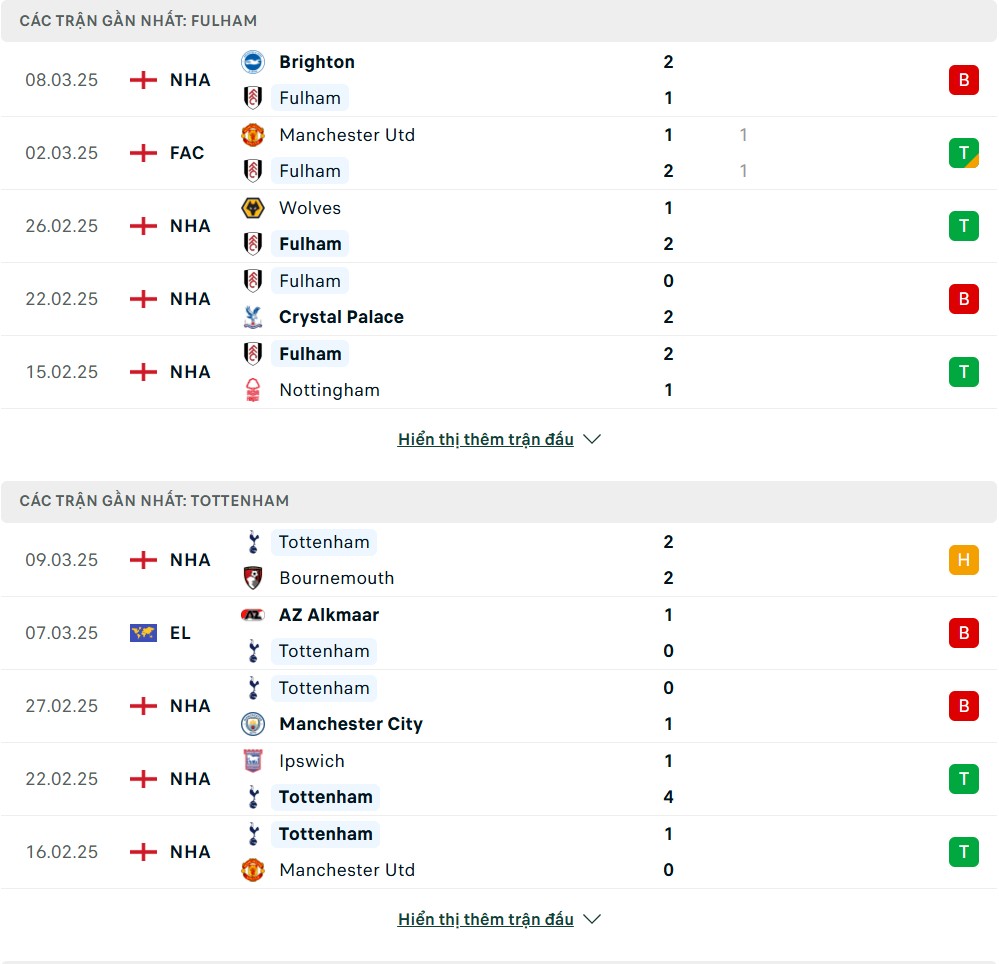Viewport: 999px width, 964px height.
Task: Open the Tottenham vs Manchester City match row
Action: pos(499,706)
